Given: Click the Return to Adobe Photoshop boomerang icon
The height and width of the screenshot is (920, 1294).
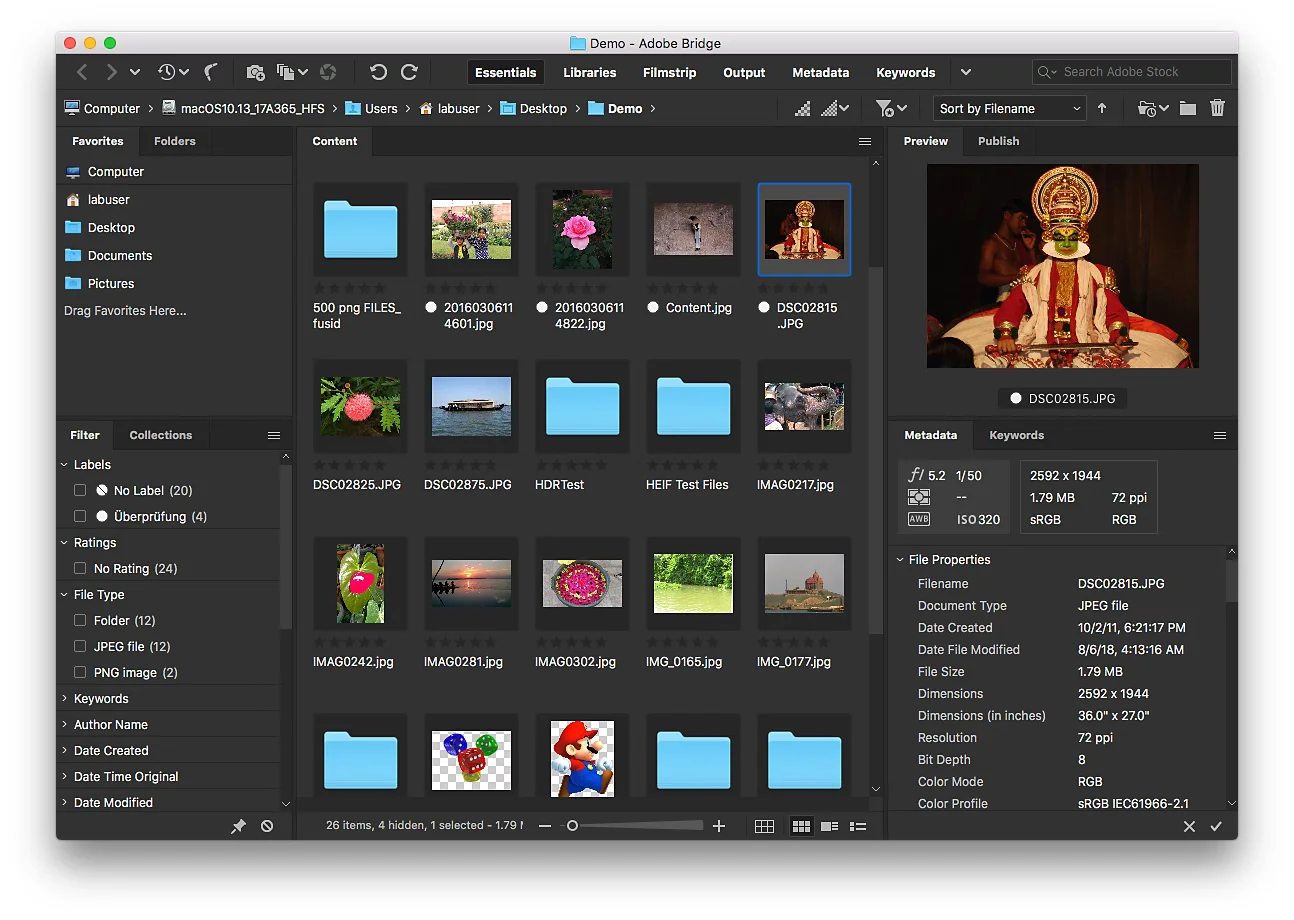Looking at the screenshot, I should click(211, 72).
